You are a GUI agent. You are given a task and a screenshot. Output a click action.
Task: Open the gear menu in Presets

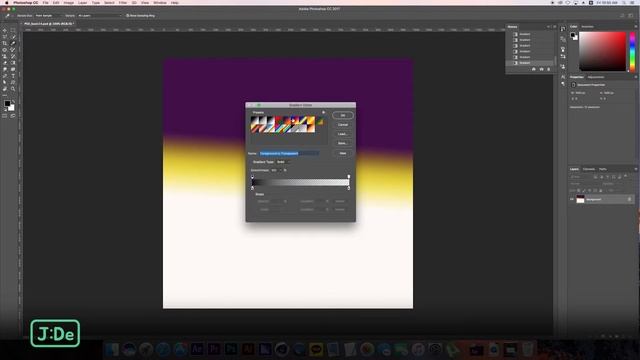324,112
